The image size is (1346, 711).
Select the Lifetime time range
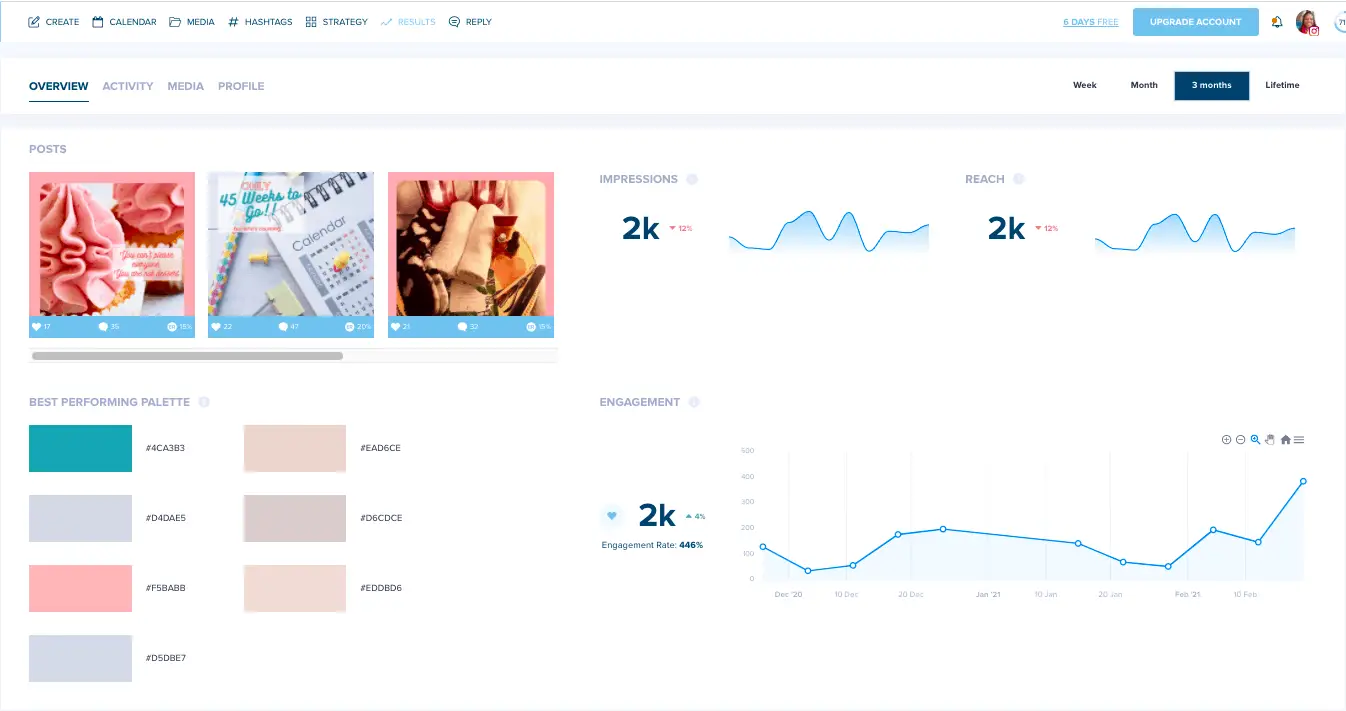pyautogui.click(x=1282, y=86)
